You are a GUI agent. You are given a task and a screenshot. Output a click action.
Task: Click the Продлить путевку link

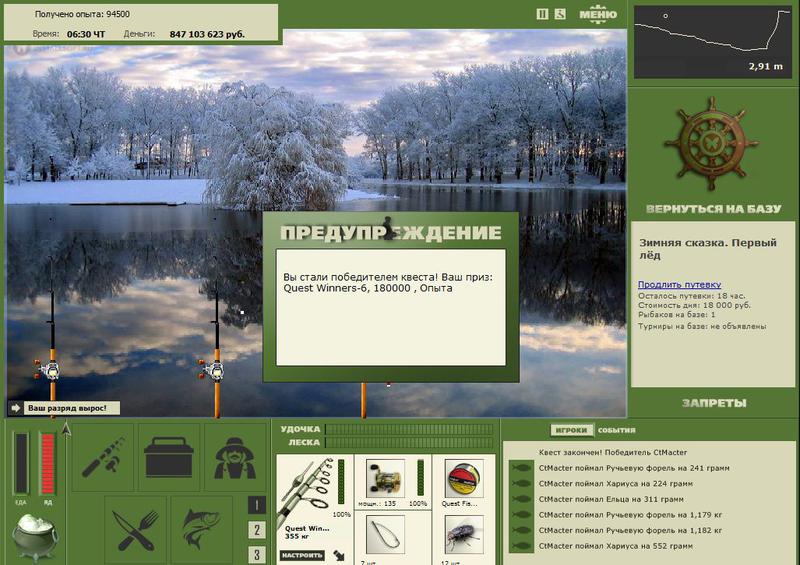point(679,284)
